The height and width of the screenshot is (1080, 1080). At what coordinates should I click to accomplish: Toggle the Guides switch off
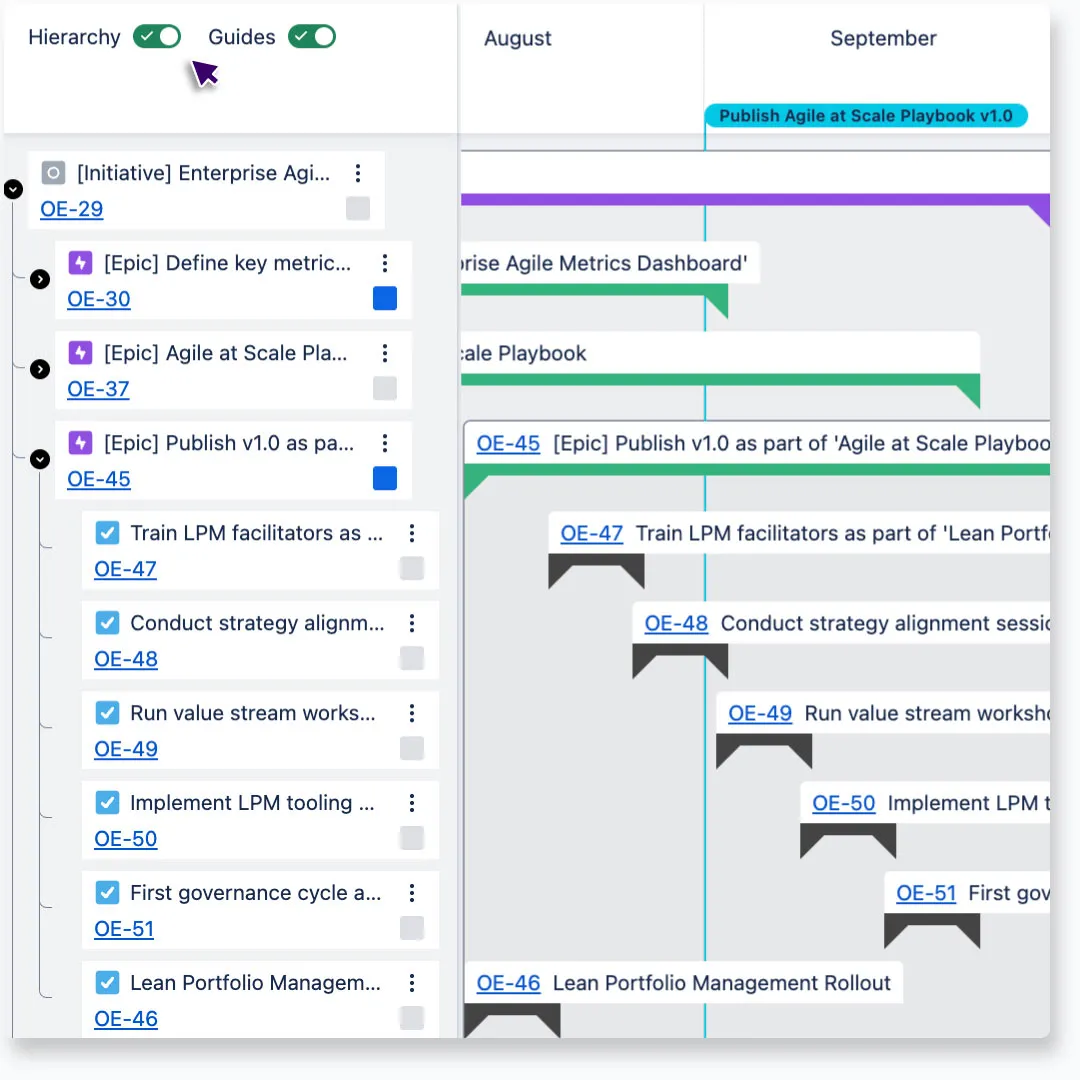click(311, 37)
